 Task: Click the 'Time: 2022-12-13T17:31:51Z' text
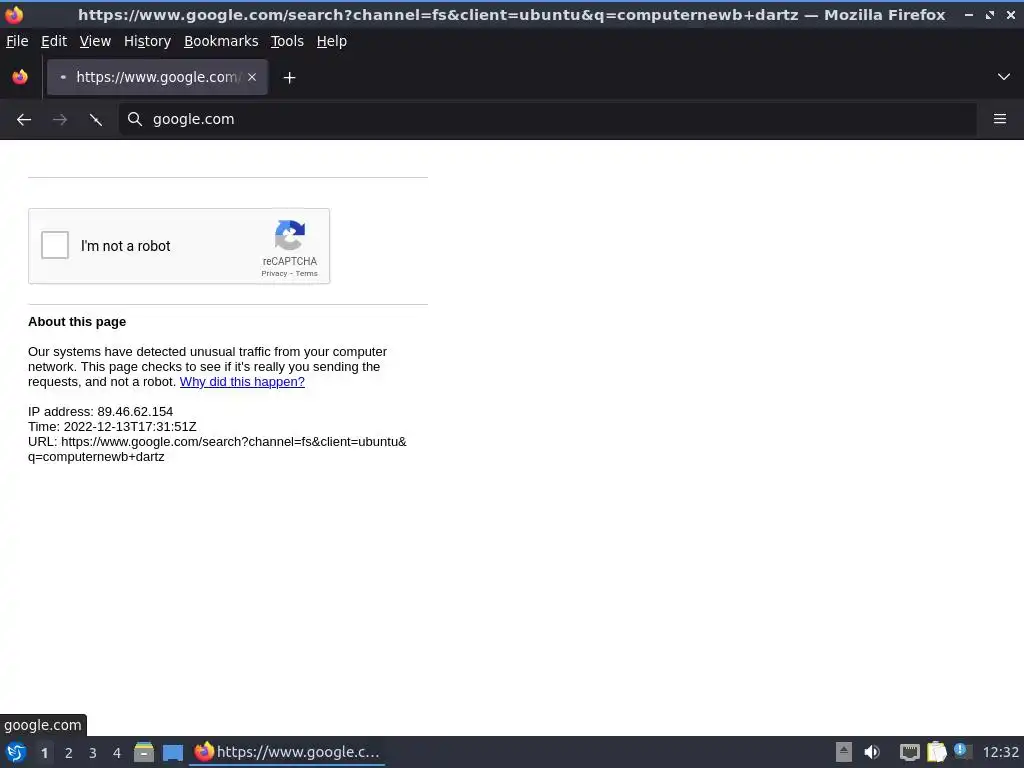tap(112, 426)
